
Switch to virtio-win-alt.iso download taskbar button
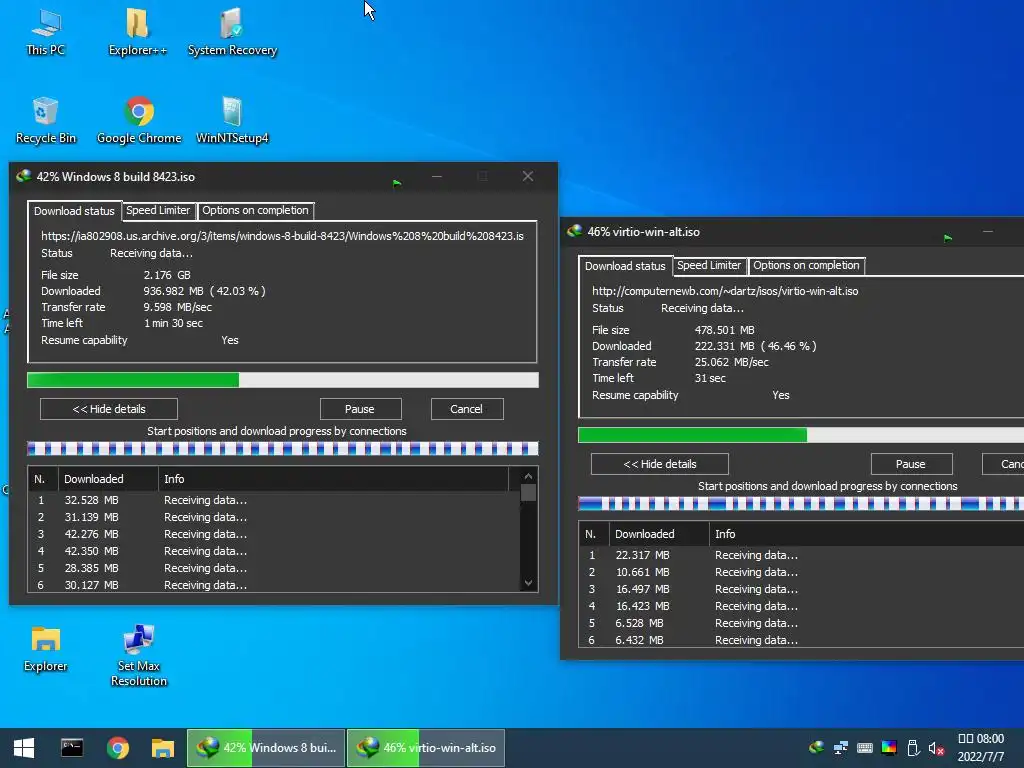[x=426, y=748]
